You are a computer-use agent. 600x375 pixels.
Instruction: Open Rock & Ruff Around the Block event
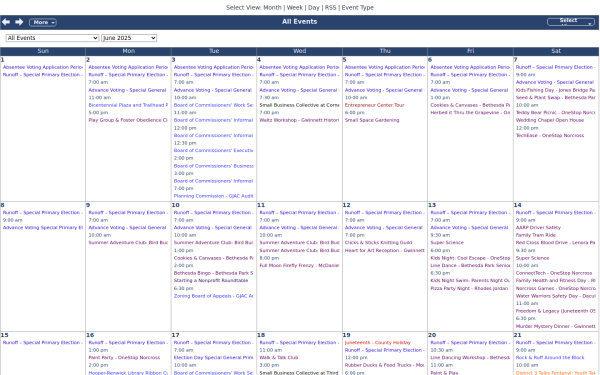coord(550,357)
